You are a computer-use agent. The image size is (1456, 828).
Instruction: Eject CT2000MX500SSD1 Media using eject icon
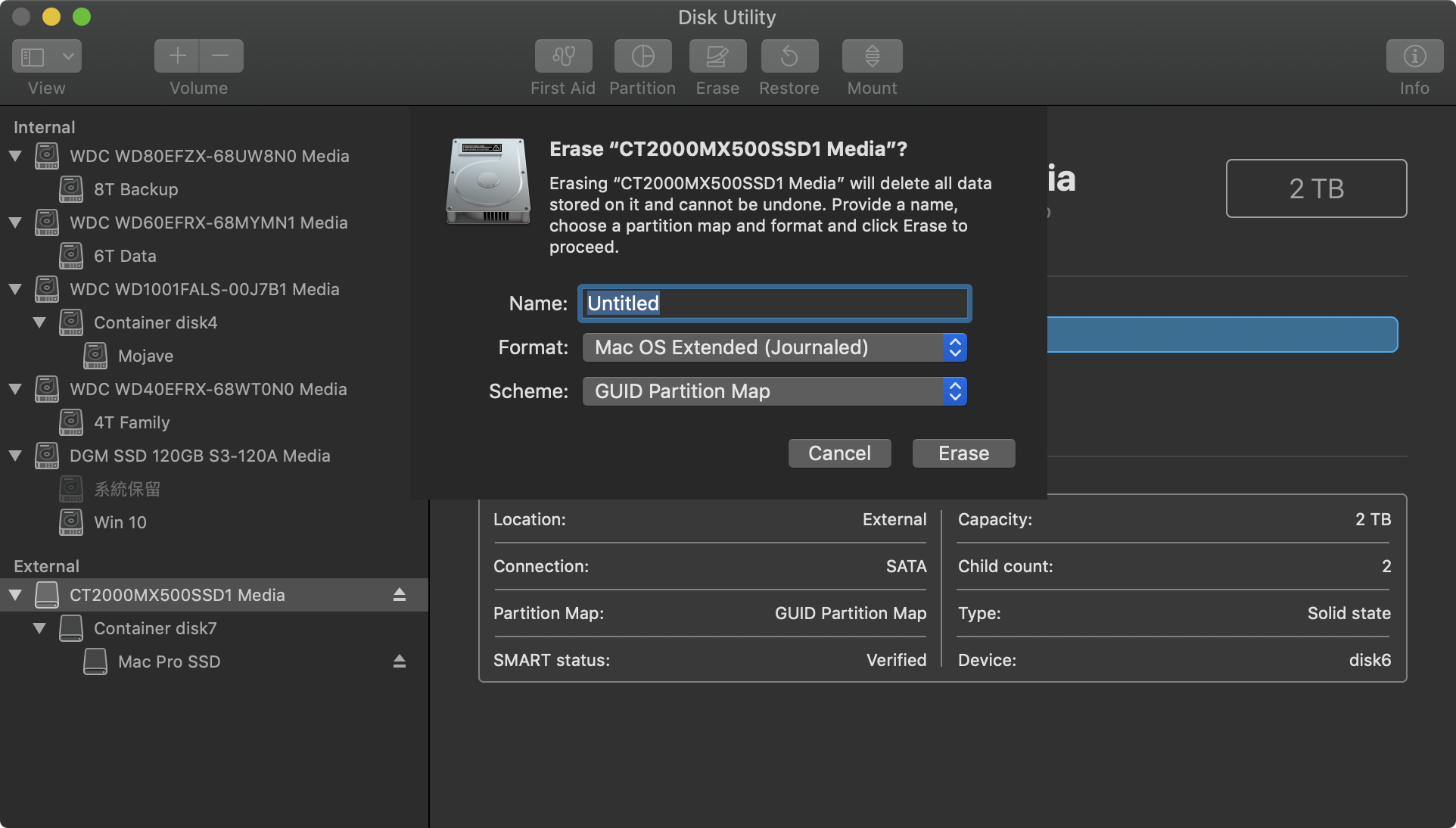(x=400, y=595)
